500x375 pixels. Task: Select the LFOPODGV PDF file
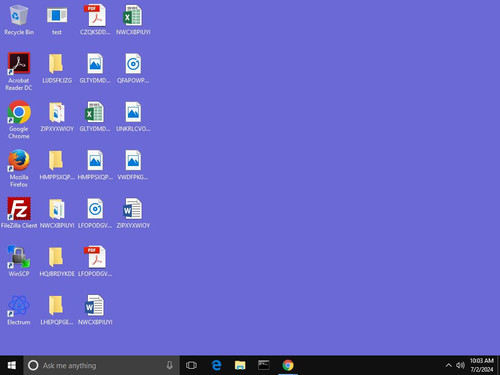[x=95, y=261]
